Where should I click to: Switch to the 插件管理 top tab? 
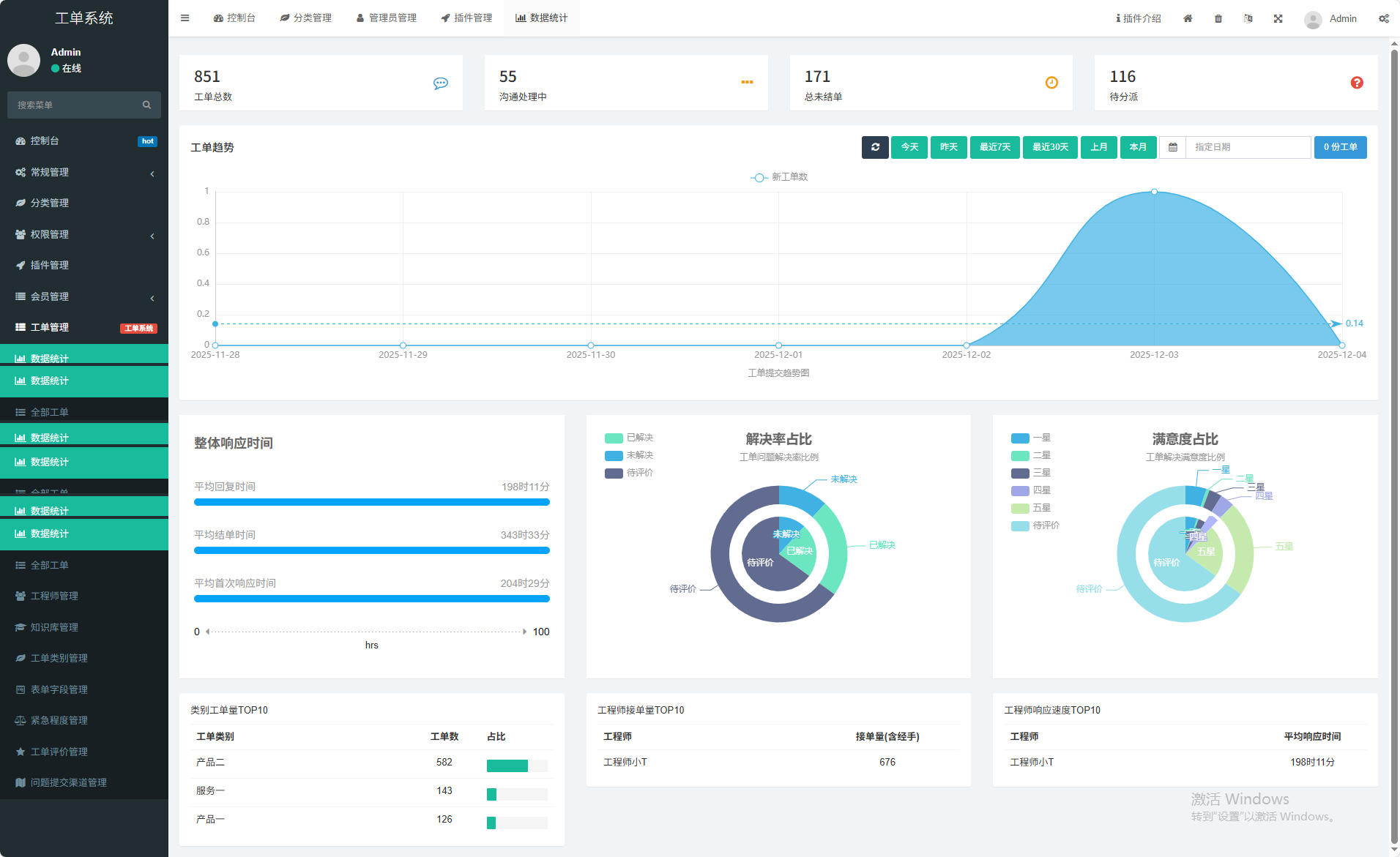point(466,18)
